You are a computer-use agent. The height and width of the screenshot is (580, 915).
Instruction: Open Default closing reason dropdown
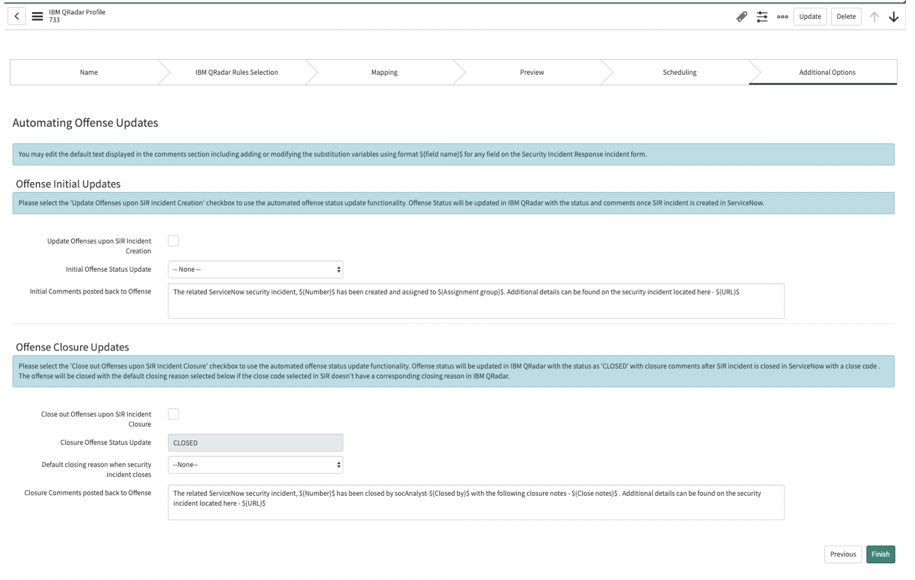tap(256, 464)
